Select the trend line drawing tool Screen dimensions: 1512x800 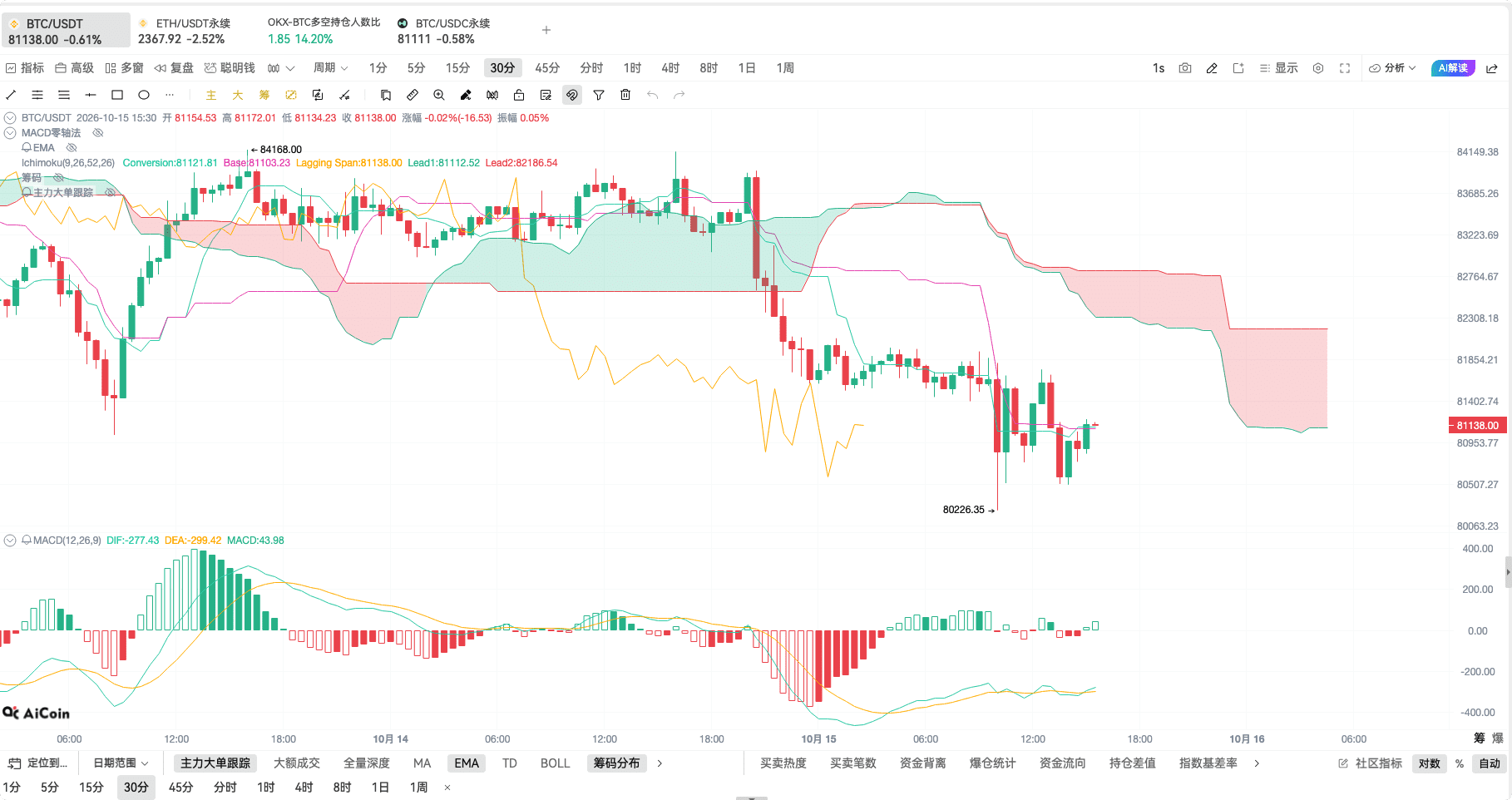pos(11,95)
